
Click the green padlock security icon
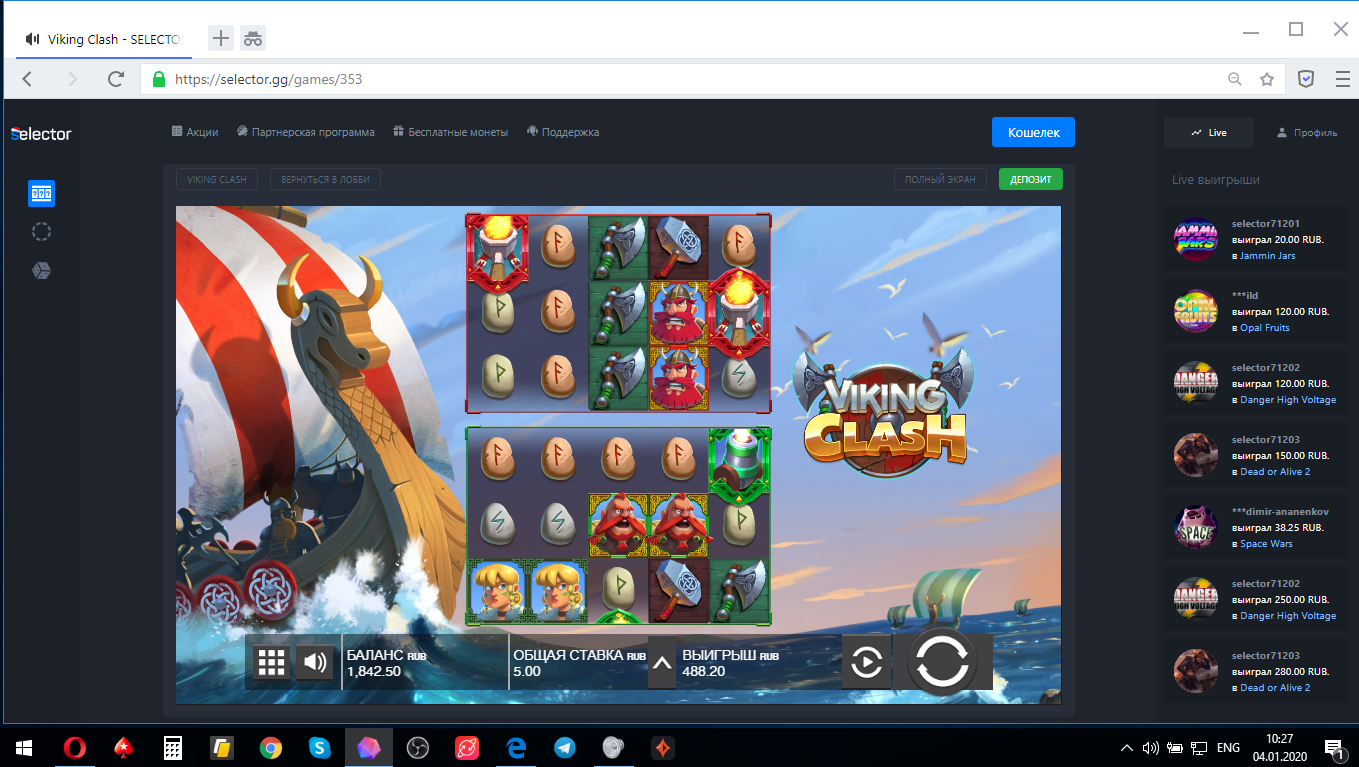[158, 79]
